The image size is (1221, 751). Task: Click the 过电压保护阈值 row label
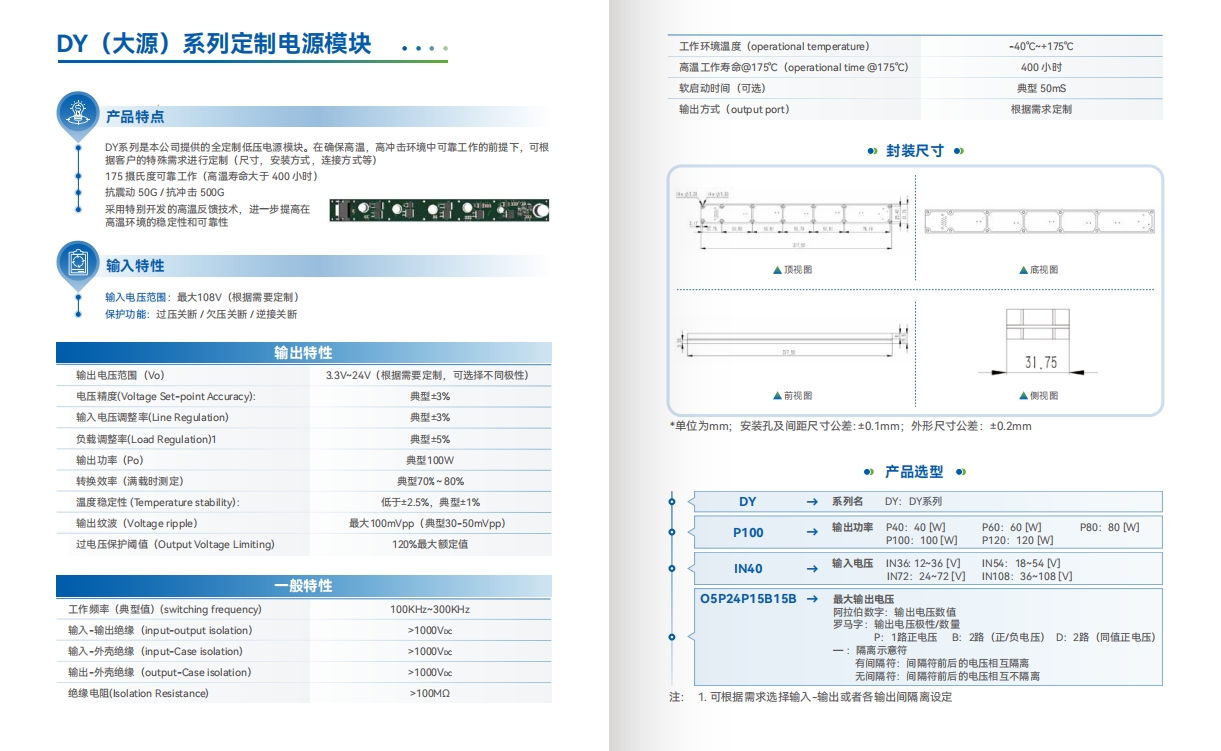(x=175, y=544)
